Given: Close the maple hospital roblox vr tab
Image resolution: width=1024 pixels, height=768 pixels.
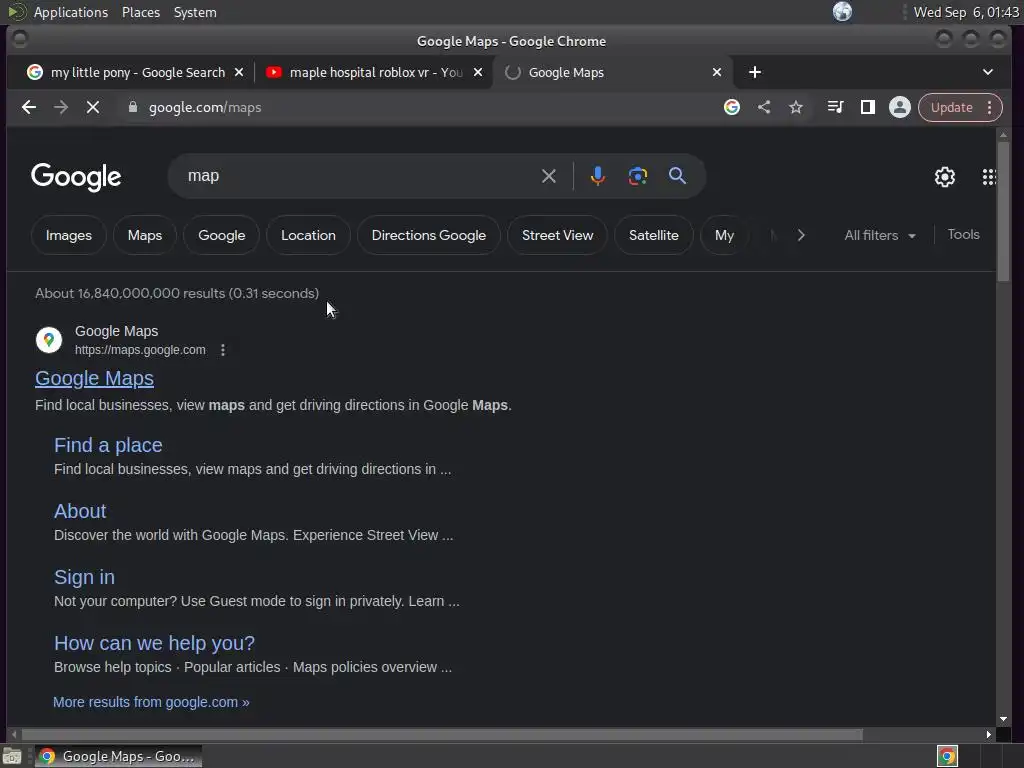Looking at the screenshot, I should pyautogui.click(x=478, y=72).
